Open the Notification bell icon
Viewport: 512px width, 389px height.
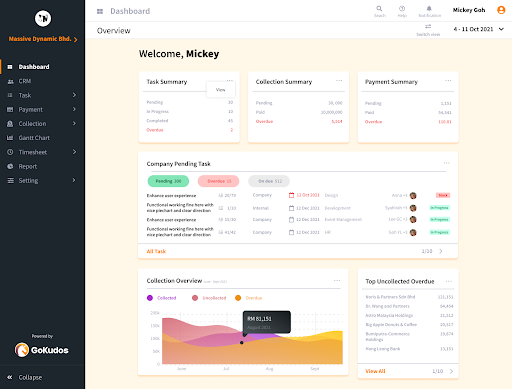pyautogui.click(x=429, y=9)
